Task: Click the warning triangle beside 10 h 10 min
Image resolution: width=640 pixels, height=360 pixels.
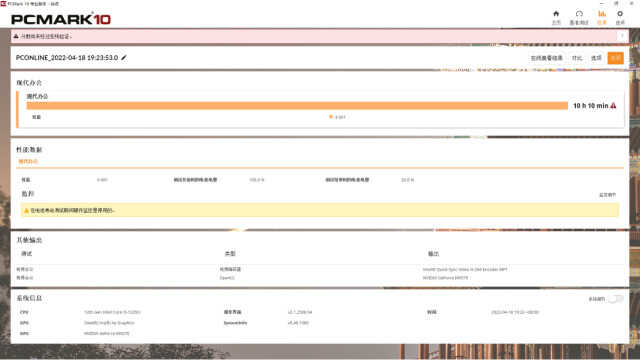Action: [x=613, y=106]
